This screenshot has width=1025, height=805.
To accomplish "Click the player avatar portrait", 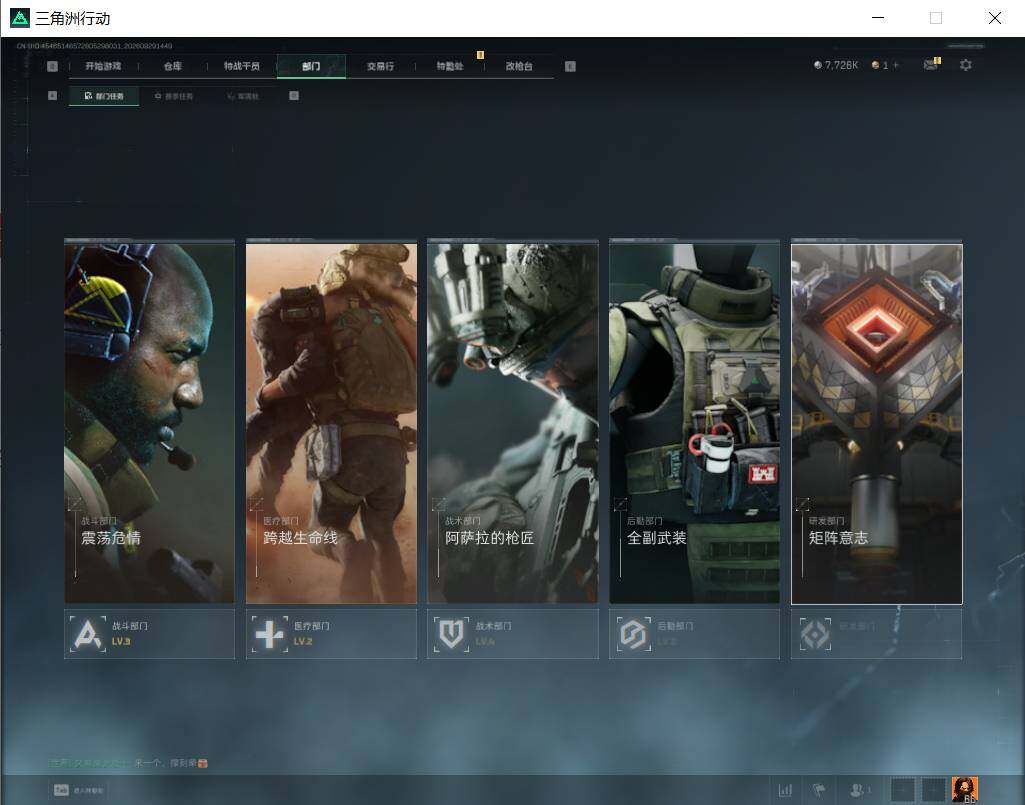I will click(964, 789).
